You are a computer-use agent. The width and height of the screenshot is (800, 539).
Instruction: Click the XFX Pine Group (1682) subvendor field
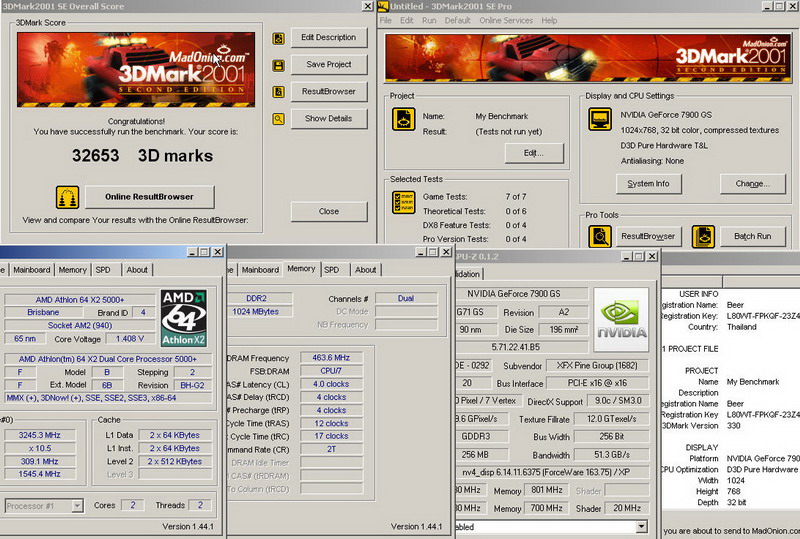(597, 365)
